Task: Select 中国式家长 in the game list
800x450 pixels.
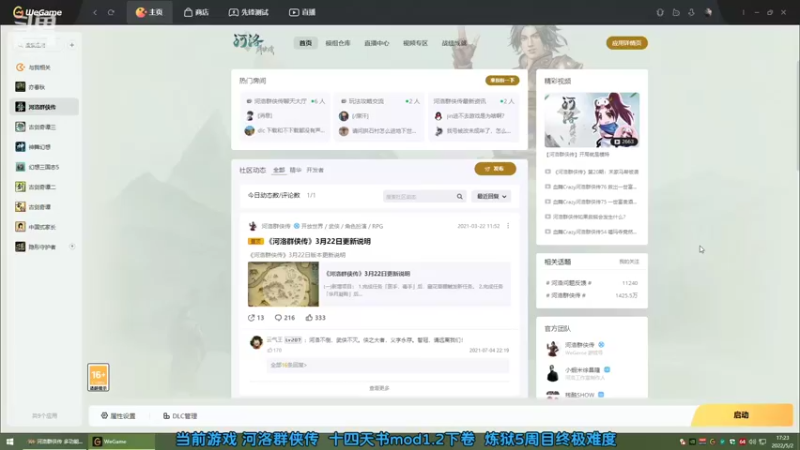Action: click(44, 227)
